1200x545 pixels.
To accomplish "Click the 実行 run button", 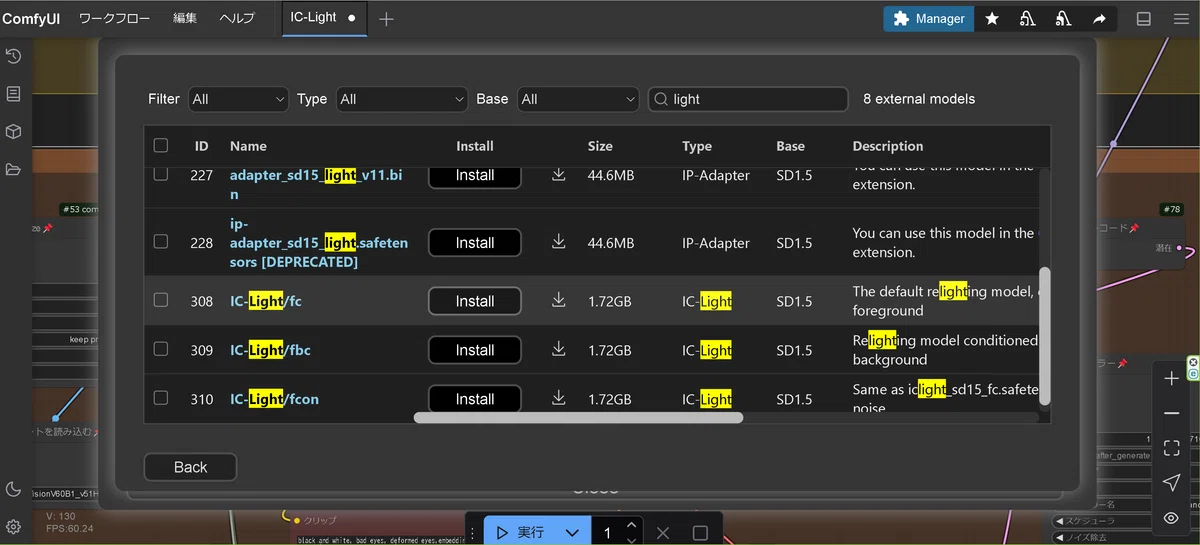I will point(520,533).
